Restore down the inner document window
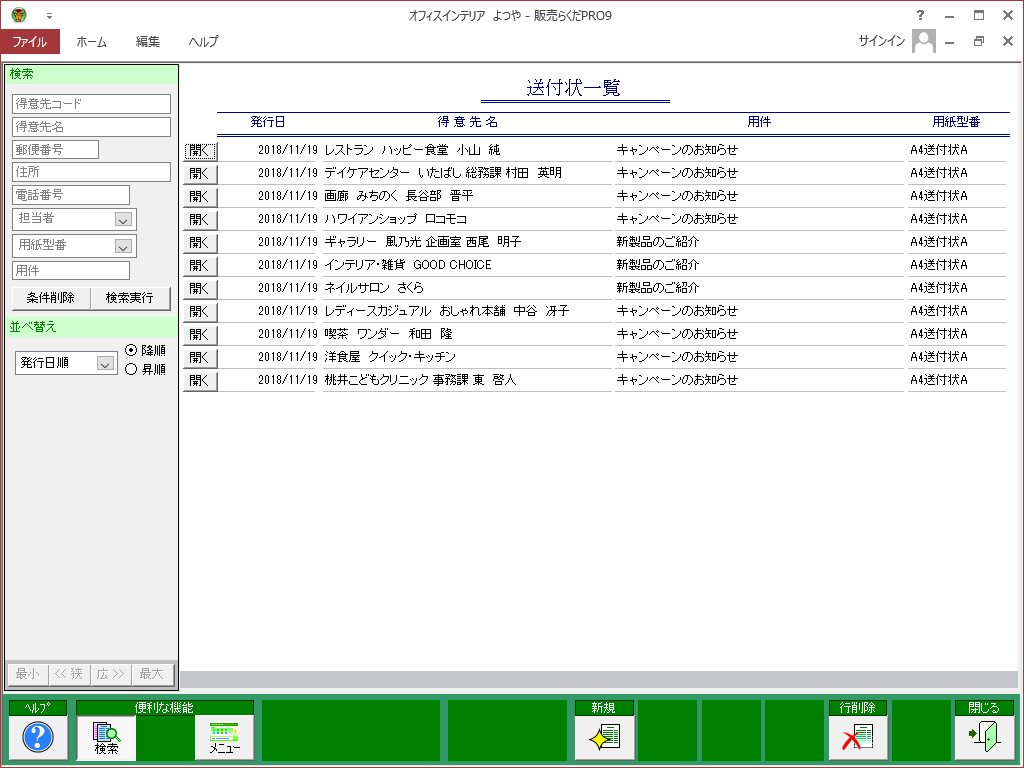Viewport: 1024px width, 768px height. (978, 41)
